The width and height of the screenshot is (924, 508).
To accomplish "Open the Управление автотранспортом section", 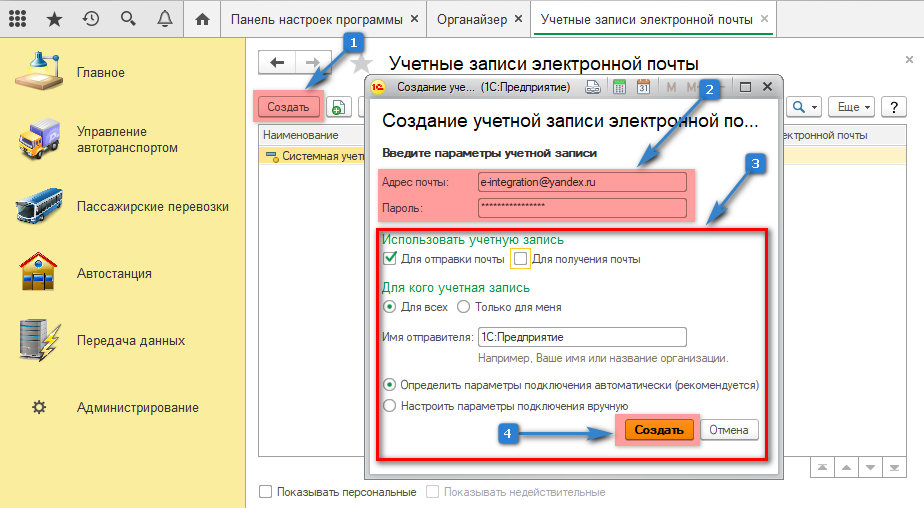I will point(112,140).
